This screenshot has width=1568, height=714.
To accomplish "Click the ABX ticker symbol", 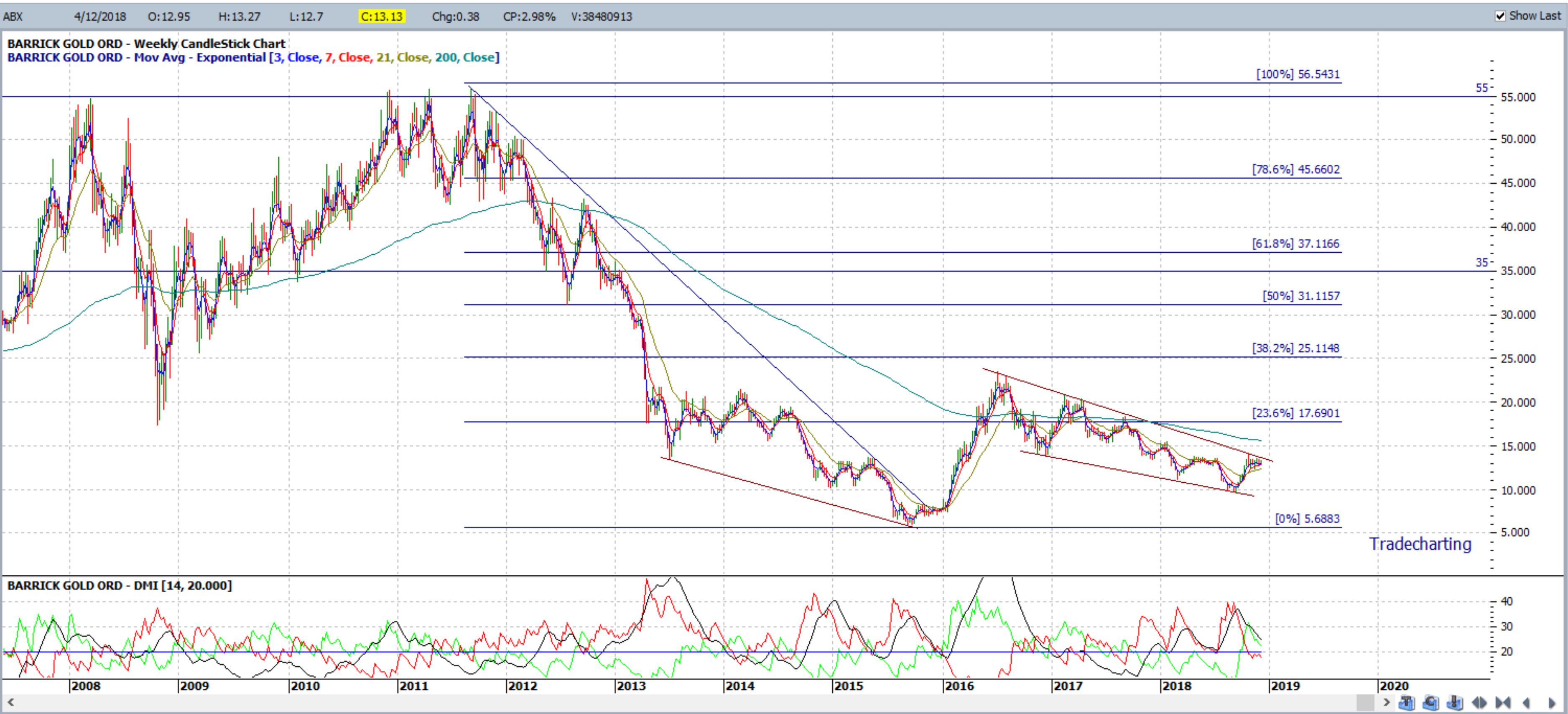I will click(13, 16).
